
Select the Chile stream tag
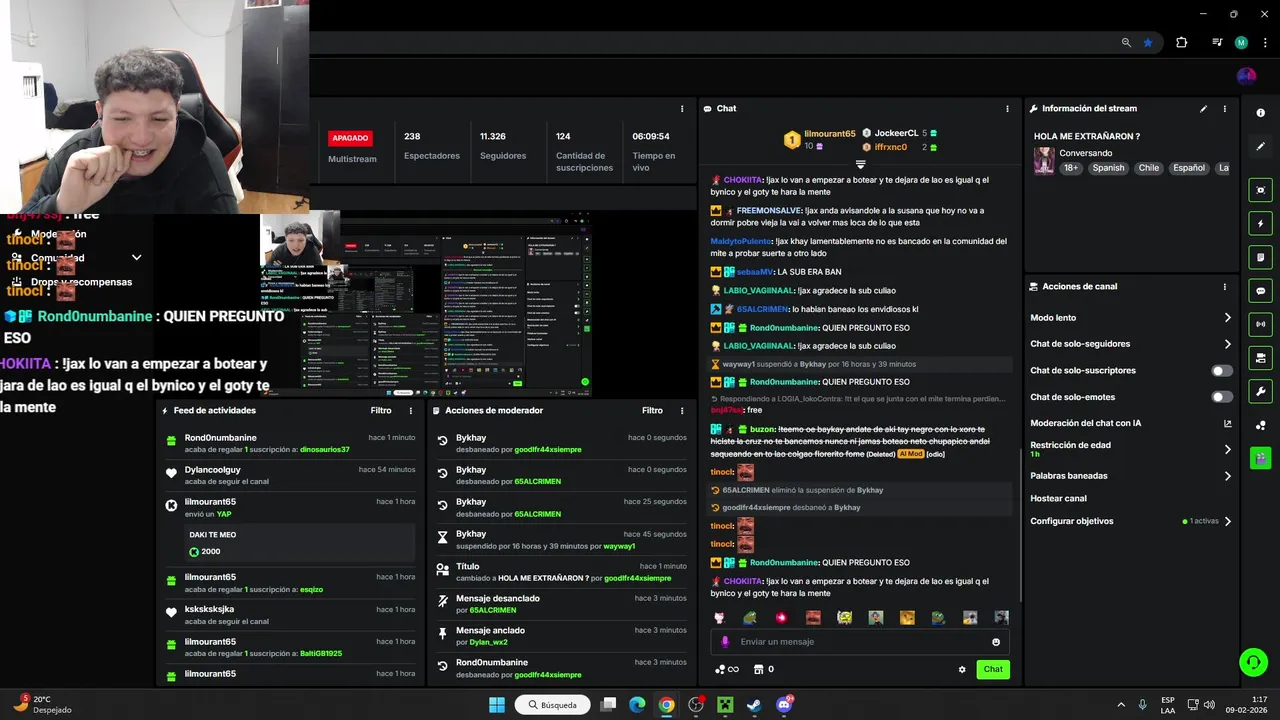[x=1149, y=168]
